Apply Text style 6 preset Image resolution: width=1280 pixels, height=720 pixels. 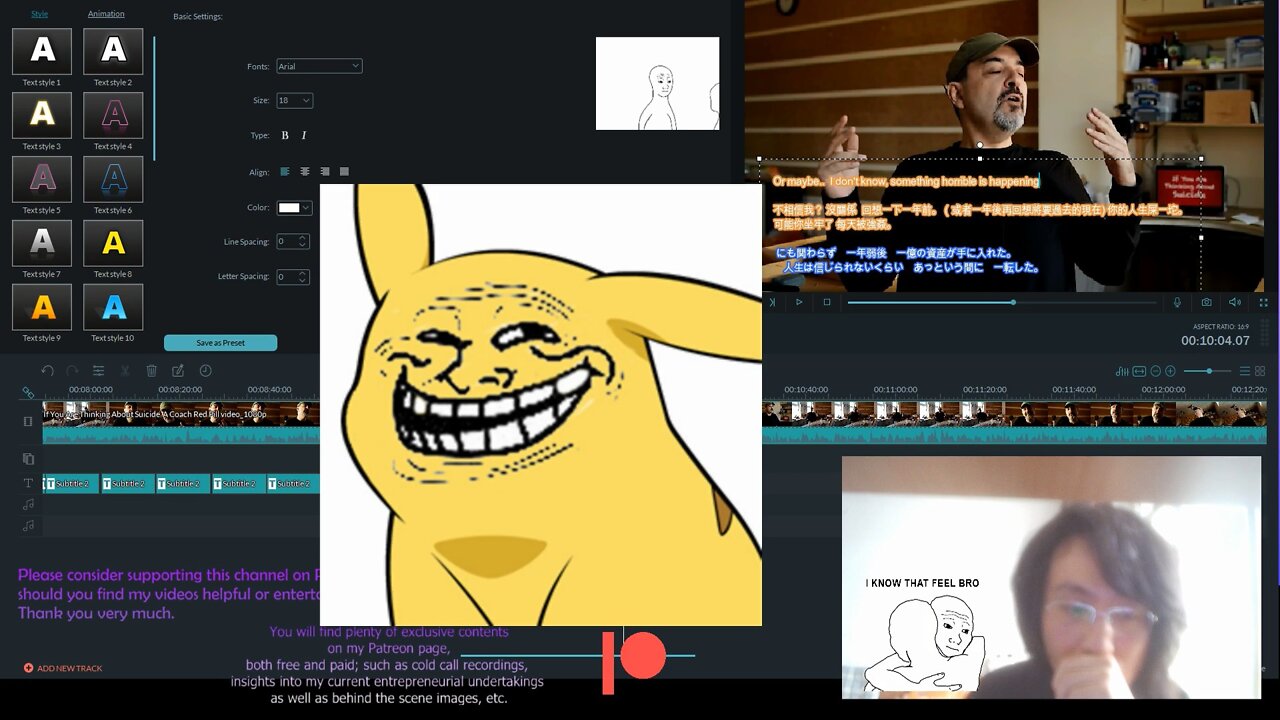tap(113, 179)
